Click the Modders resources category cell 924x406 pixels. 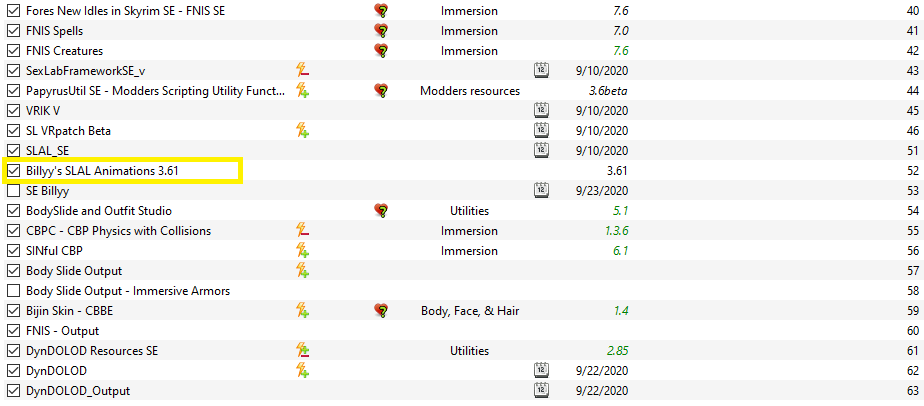[x=470, y=91]
